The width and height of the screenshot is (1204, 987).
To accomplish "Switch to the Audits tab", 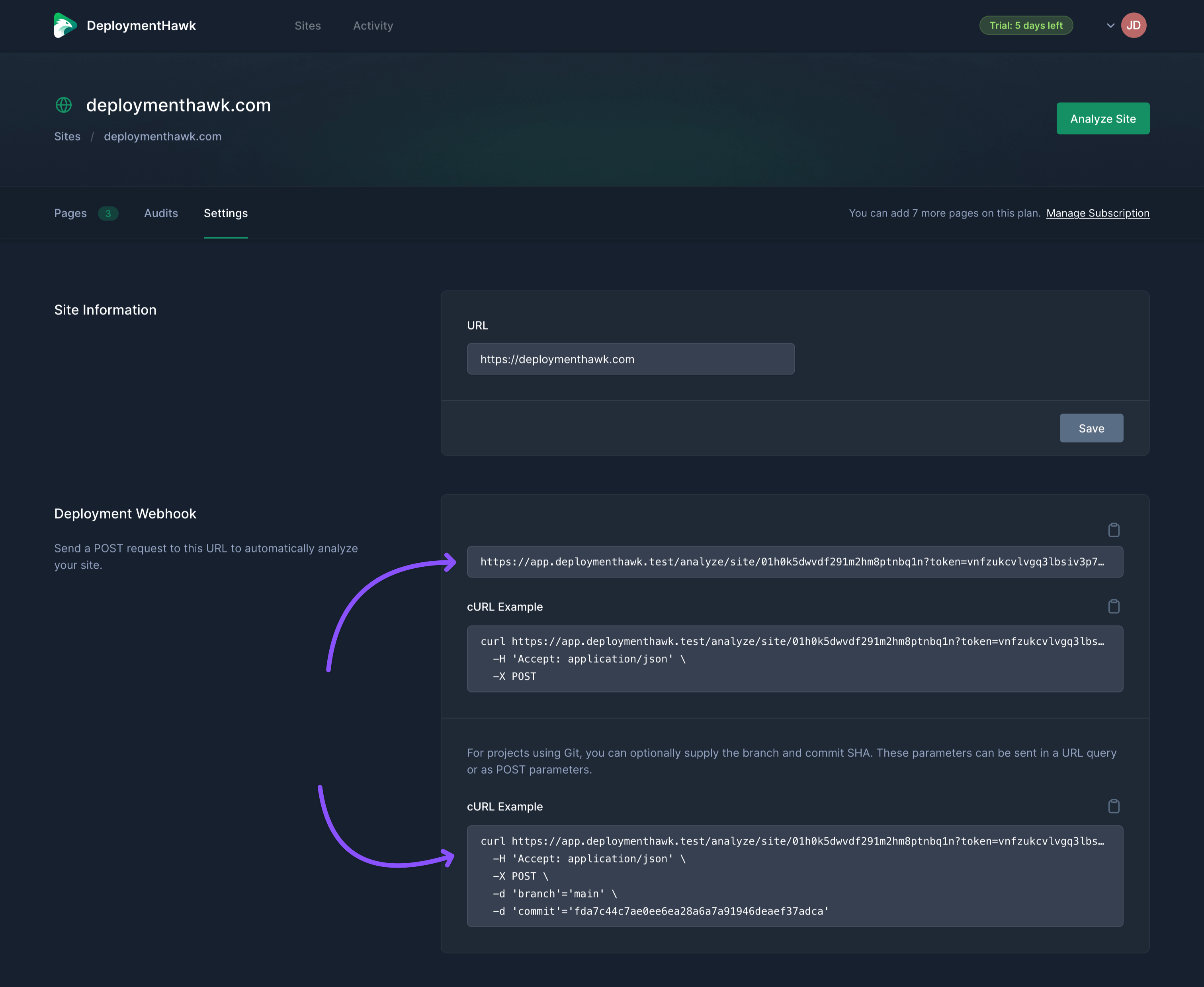I will [x=160, y=213].
